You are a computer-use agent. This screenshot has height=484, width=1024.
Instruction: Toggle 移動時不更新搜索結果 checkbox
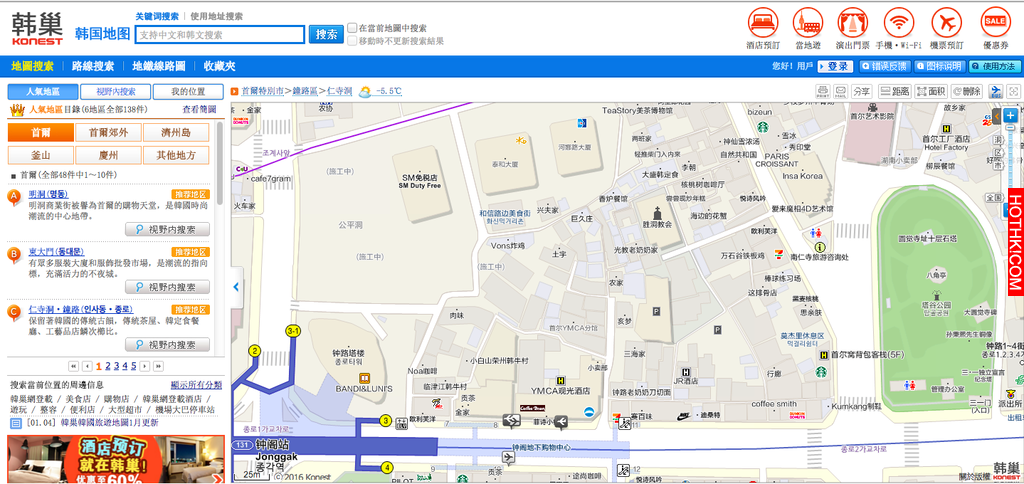353,40
